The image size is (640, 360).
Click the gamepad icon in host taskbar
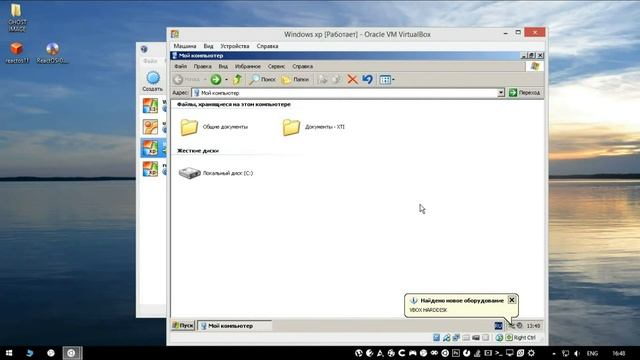point(413,353)
